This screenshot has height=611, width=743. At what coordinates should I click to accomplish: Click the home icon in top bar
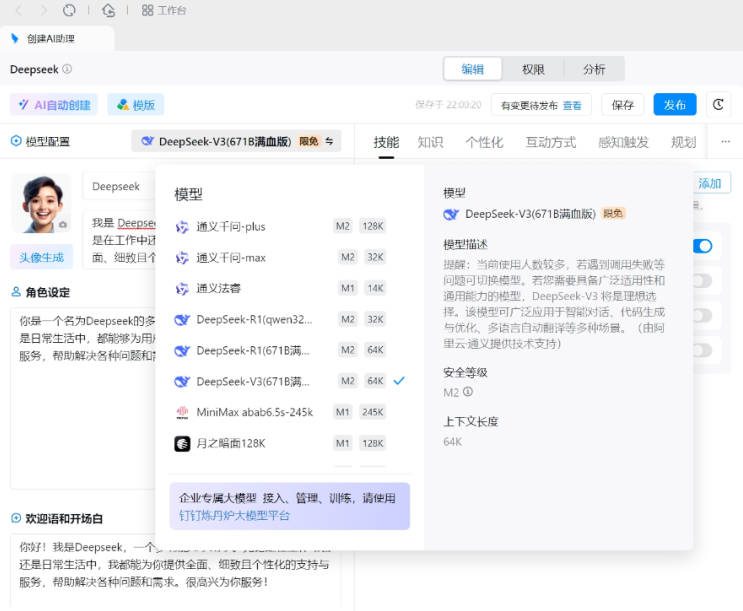[x=109, y=10]
